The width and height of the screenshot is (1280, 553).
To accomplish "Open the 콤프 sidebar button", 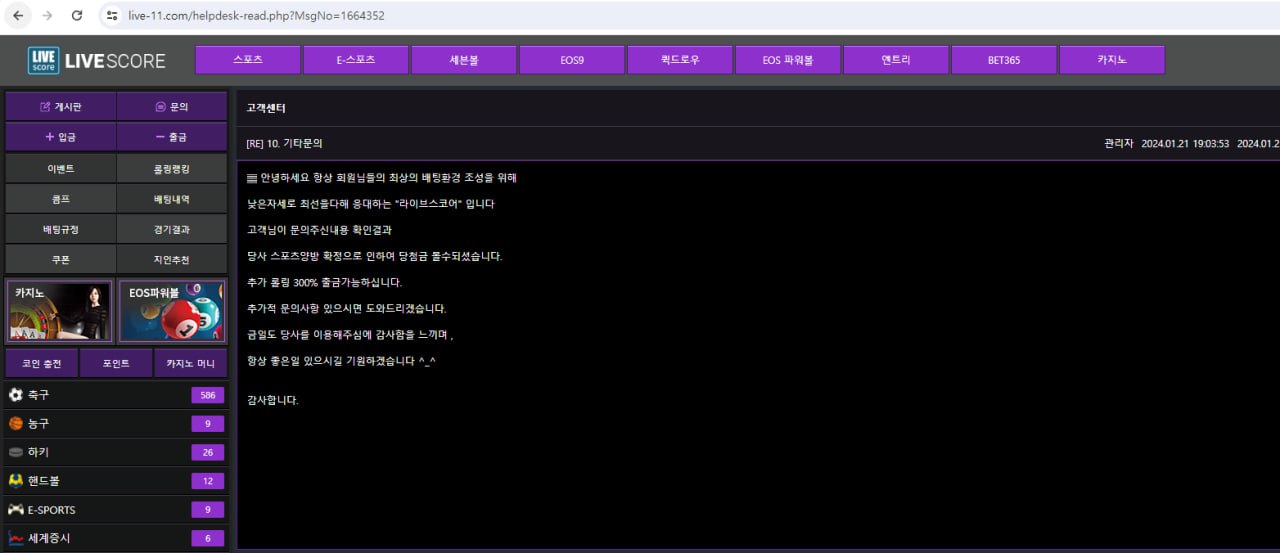I will point(61,199).
